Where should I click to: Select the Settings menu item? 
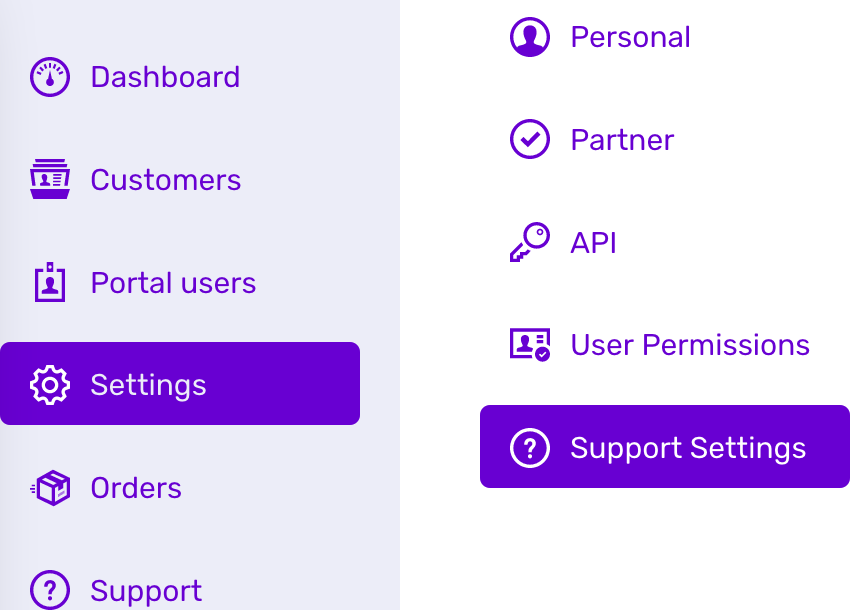148,385
